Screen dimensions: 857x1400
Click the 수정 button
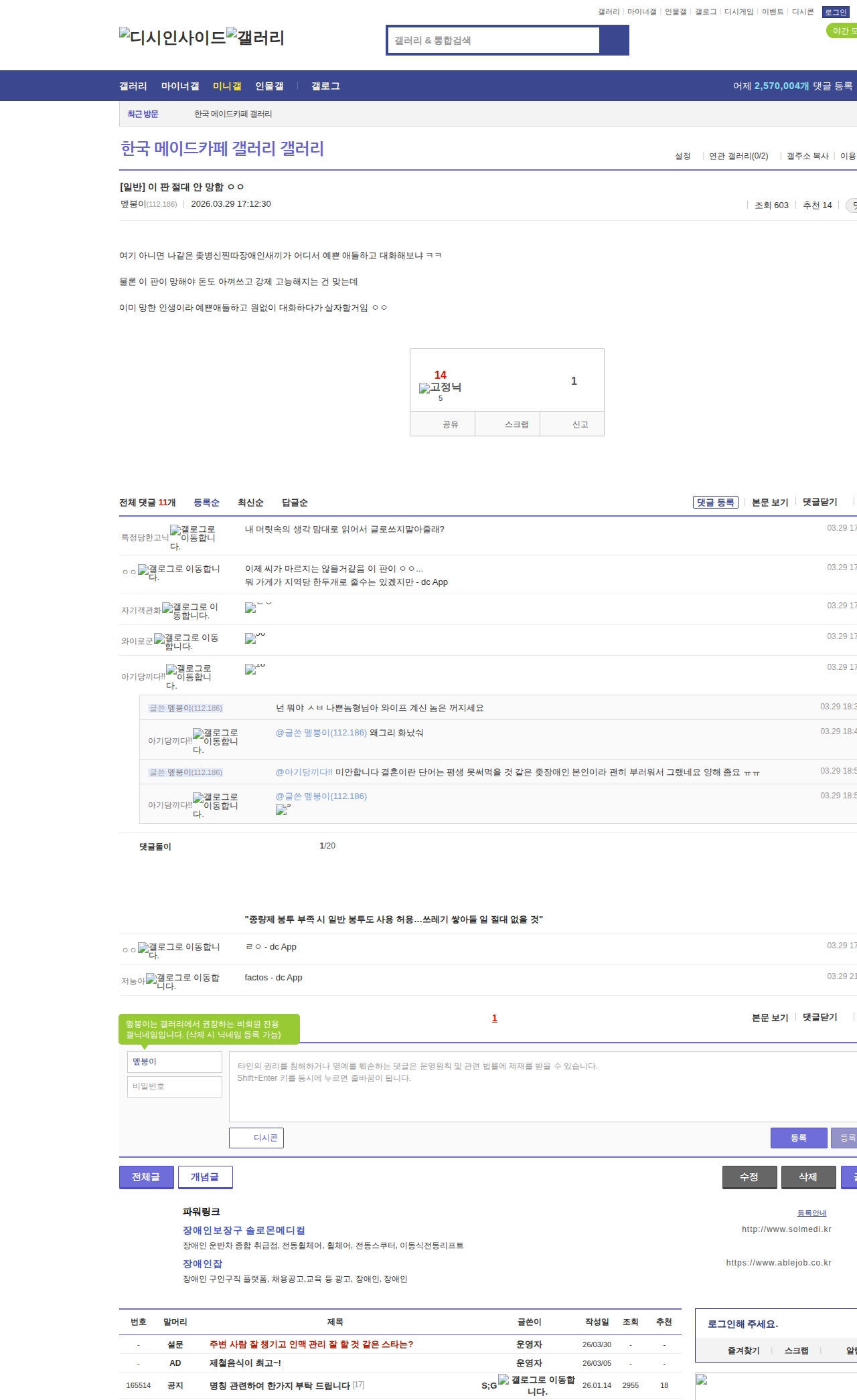(x=749, y=1177)
